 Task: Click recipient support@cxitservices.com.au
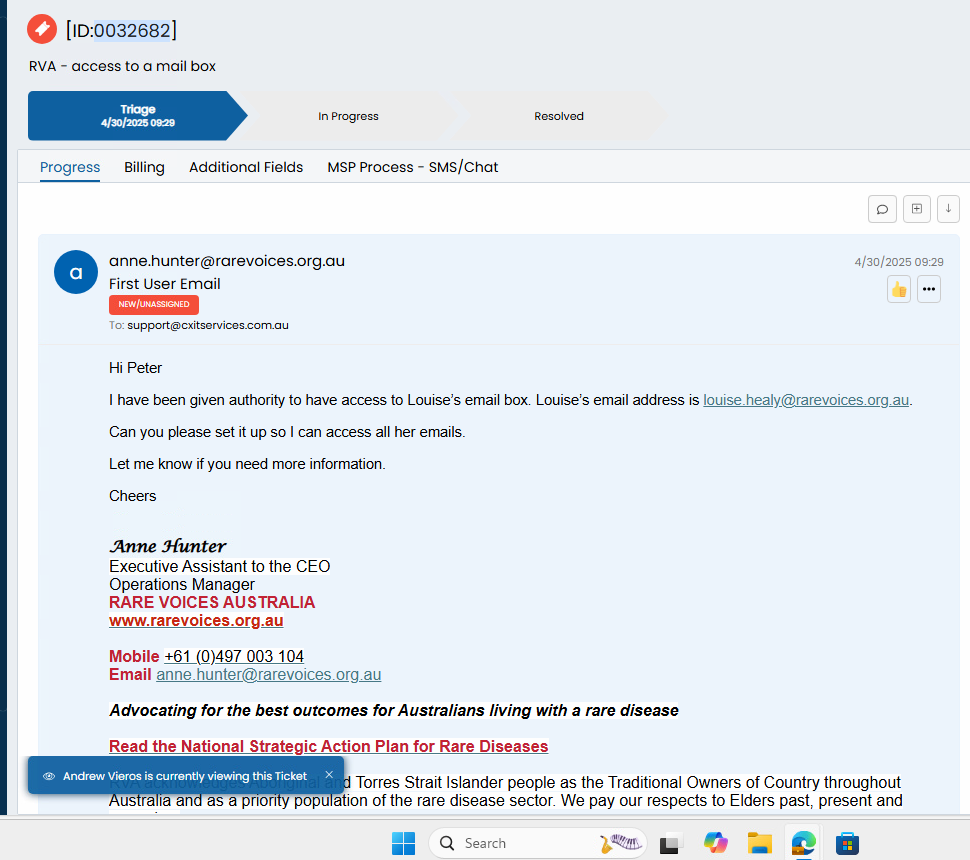tap(208, 325)
